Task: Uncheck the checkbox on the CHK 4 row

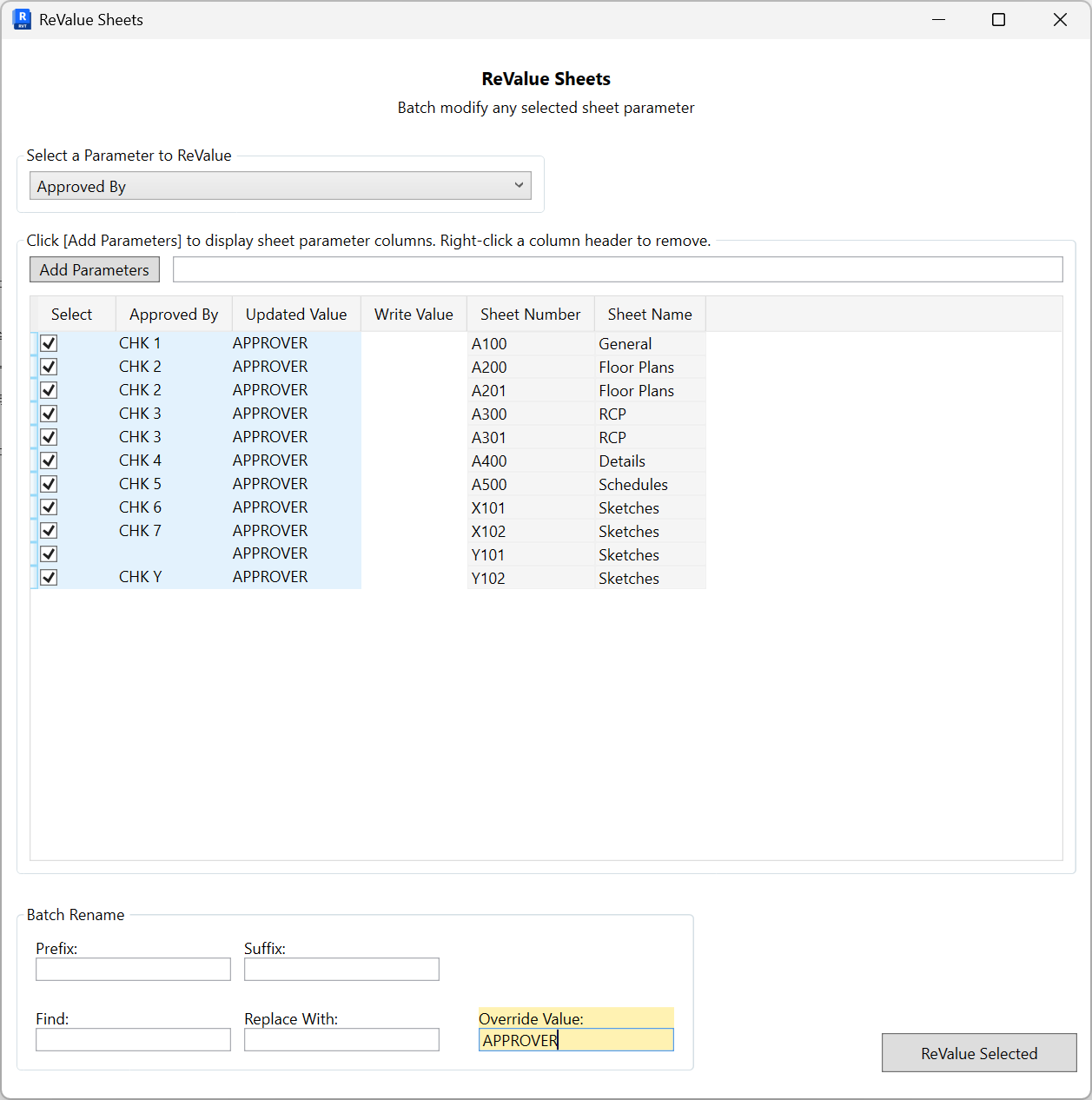Action: [49, 460]
